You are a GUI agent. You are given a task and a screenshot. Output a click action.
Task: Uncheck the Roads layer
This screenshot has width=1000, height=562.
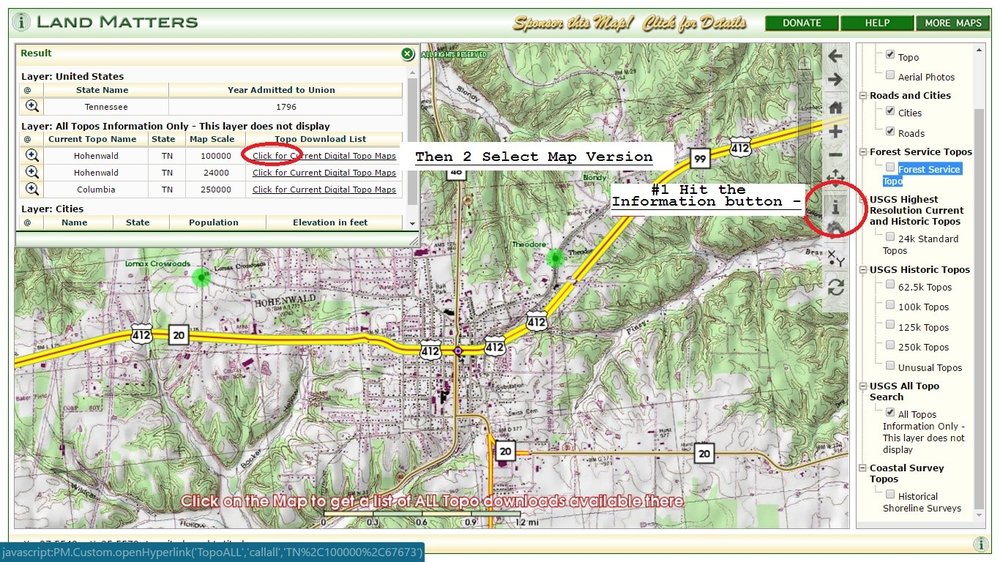[x=890, y=131]
